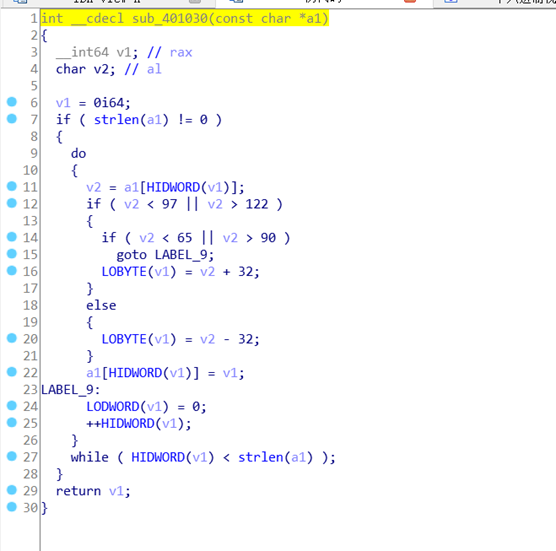Toggle breakpoint dot on line 6

point(12,102)
